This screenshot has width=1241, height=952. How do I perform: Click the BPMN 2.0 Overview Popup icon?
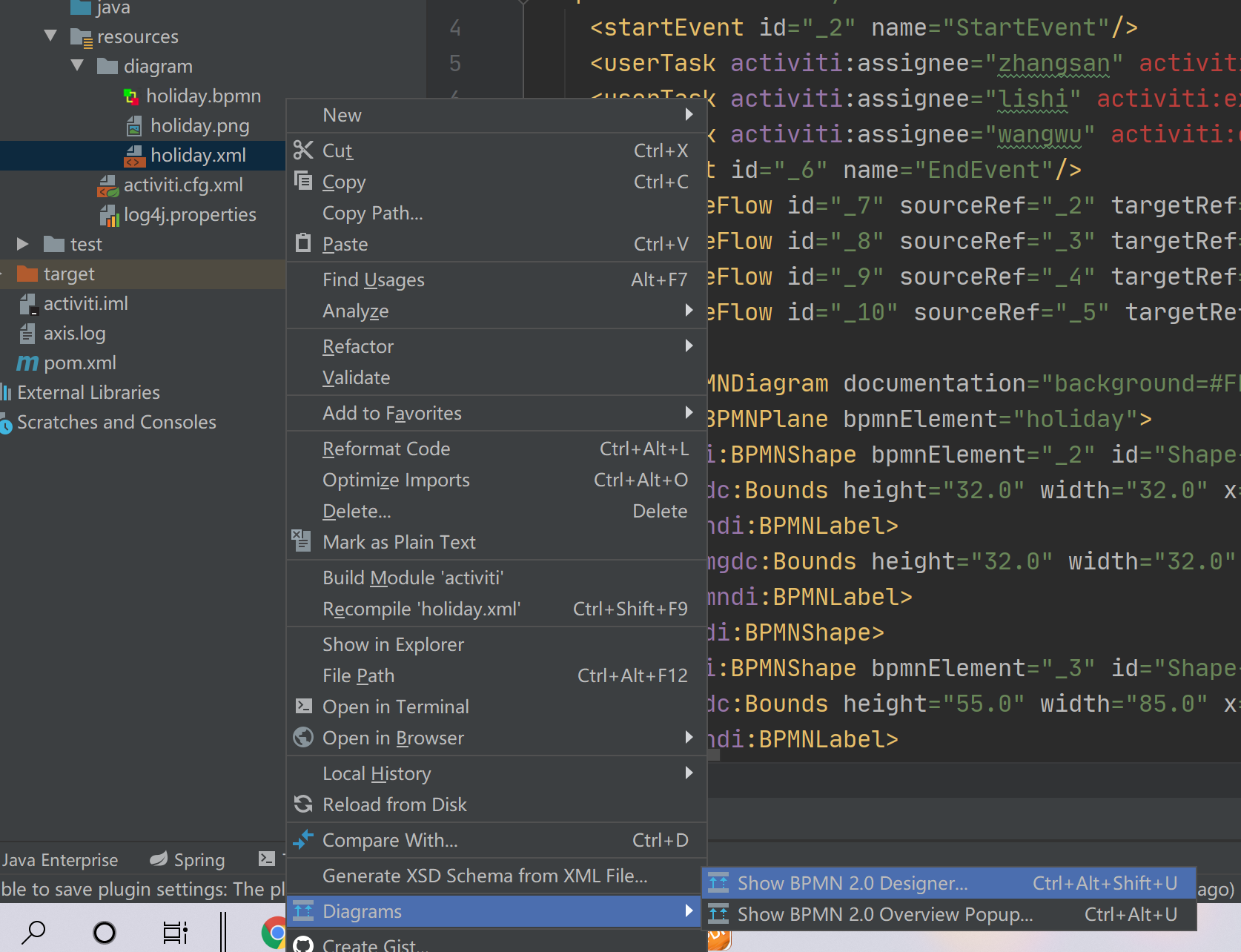coord(718,913)
